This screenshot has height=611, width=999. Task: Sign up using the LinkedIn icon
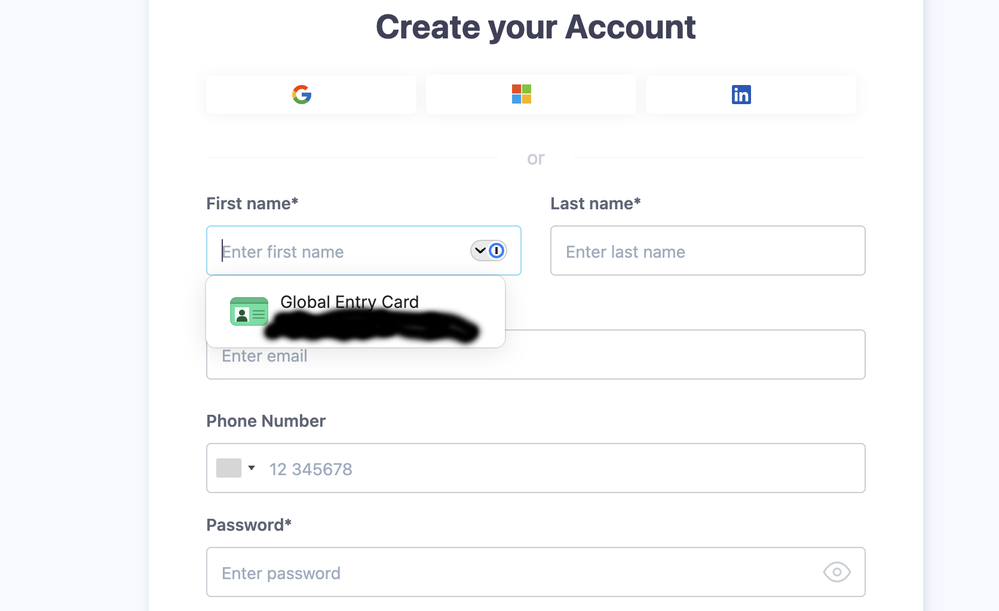(741, 95)
